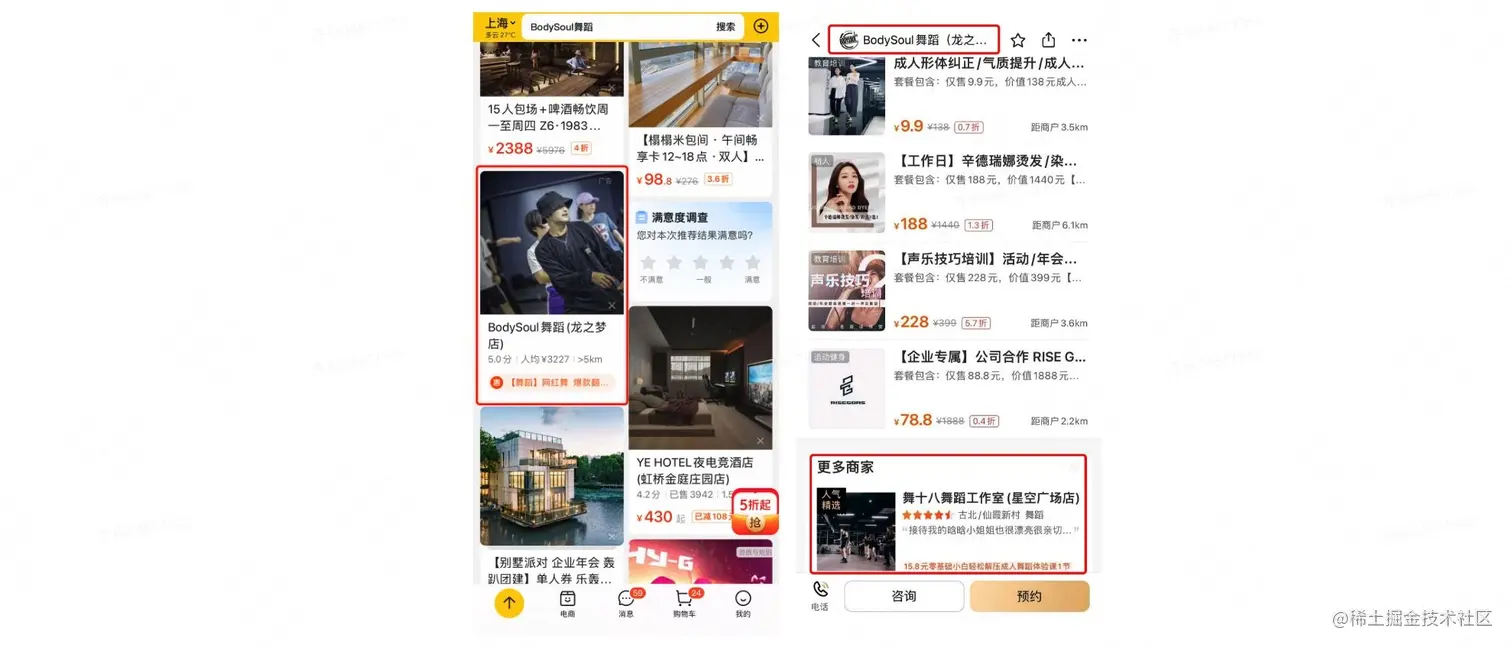This screenshot has height=648, width=1512.
Task: Click the ¥430 起 hotel price
Action: (x=660, y=518)
